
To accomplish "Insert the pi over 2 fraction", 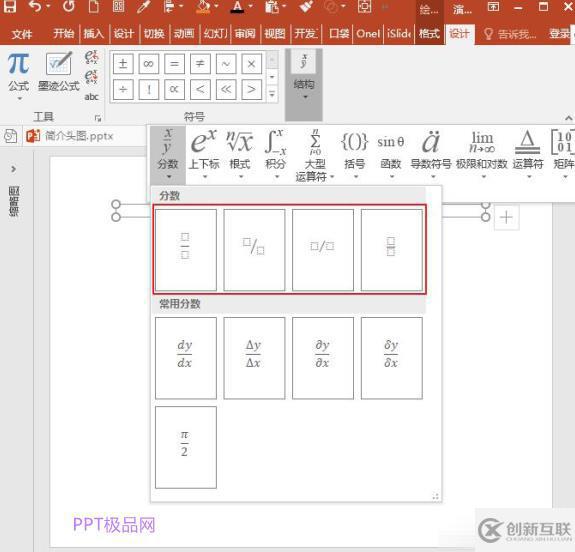I will click(186, 447).
